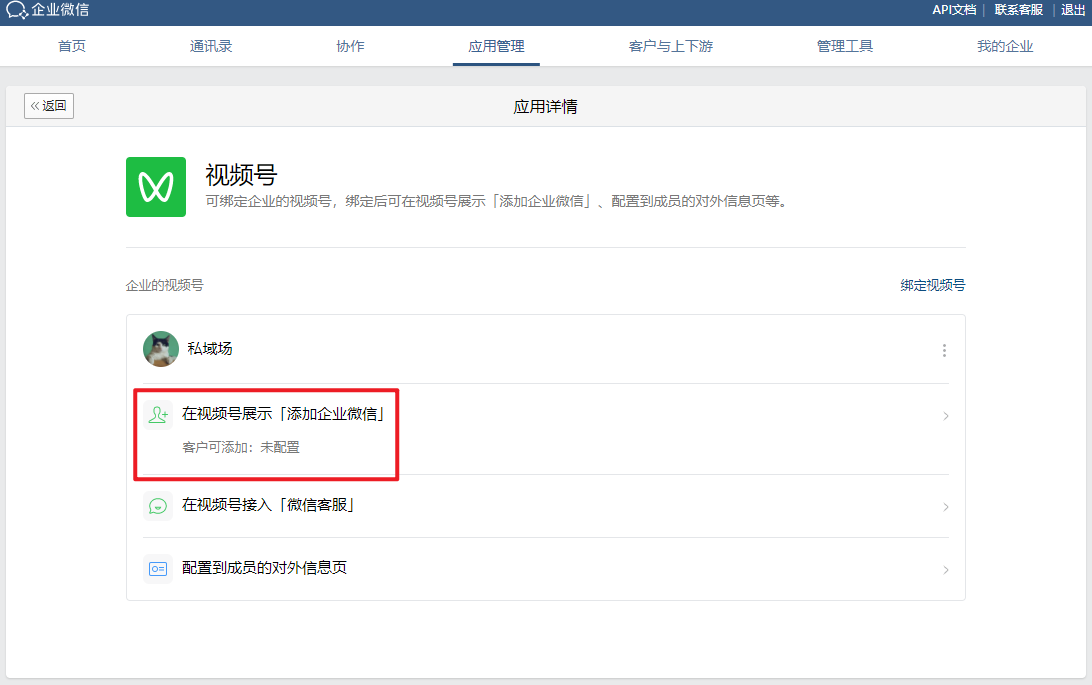The width and height of the screenshot is (1092, 685).
Task: Click the 私域场 account name
Action: (x=210, y=349)
